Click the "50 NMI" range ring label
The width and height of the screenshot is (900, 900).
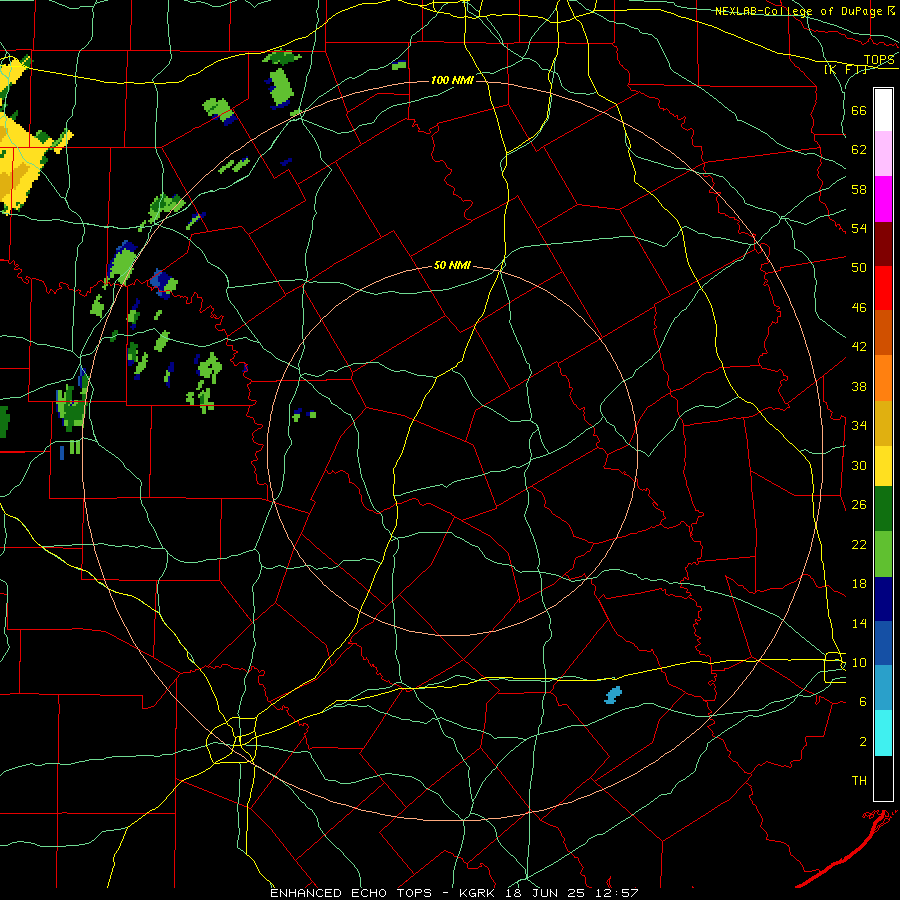[x=452, y=265]
